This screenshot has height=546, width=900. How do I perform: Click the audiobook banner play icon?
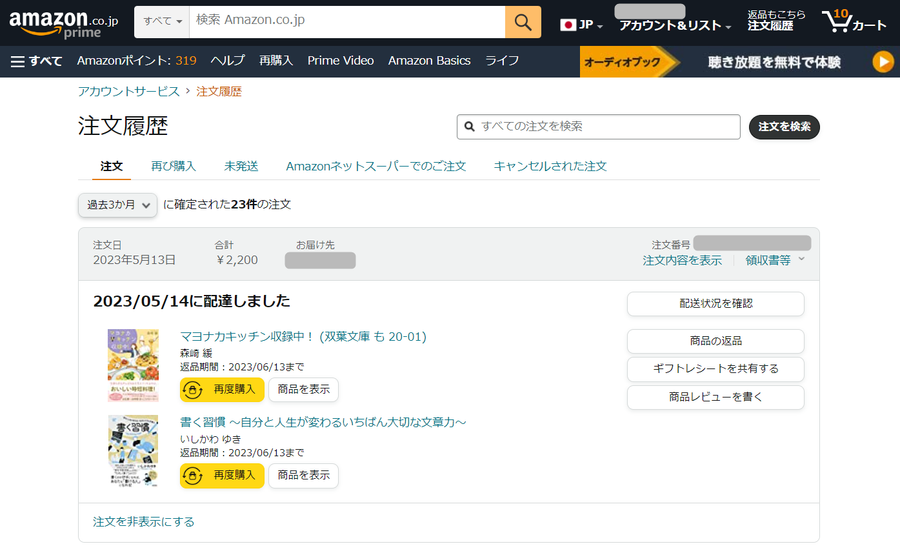[x=883, y=61]
